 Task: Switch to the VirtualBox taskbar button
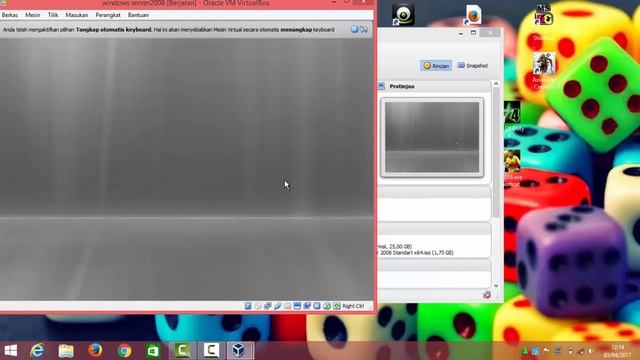tap(240, 351)
